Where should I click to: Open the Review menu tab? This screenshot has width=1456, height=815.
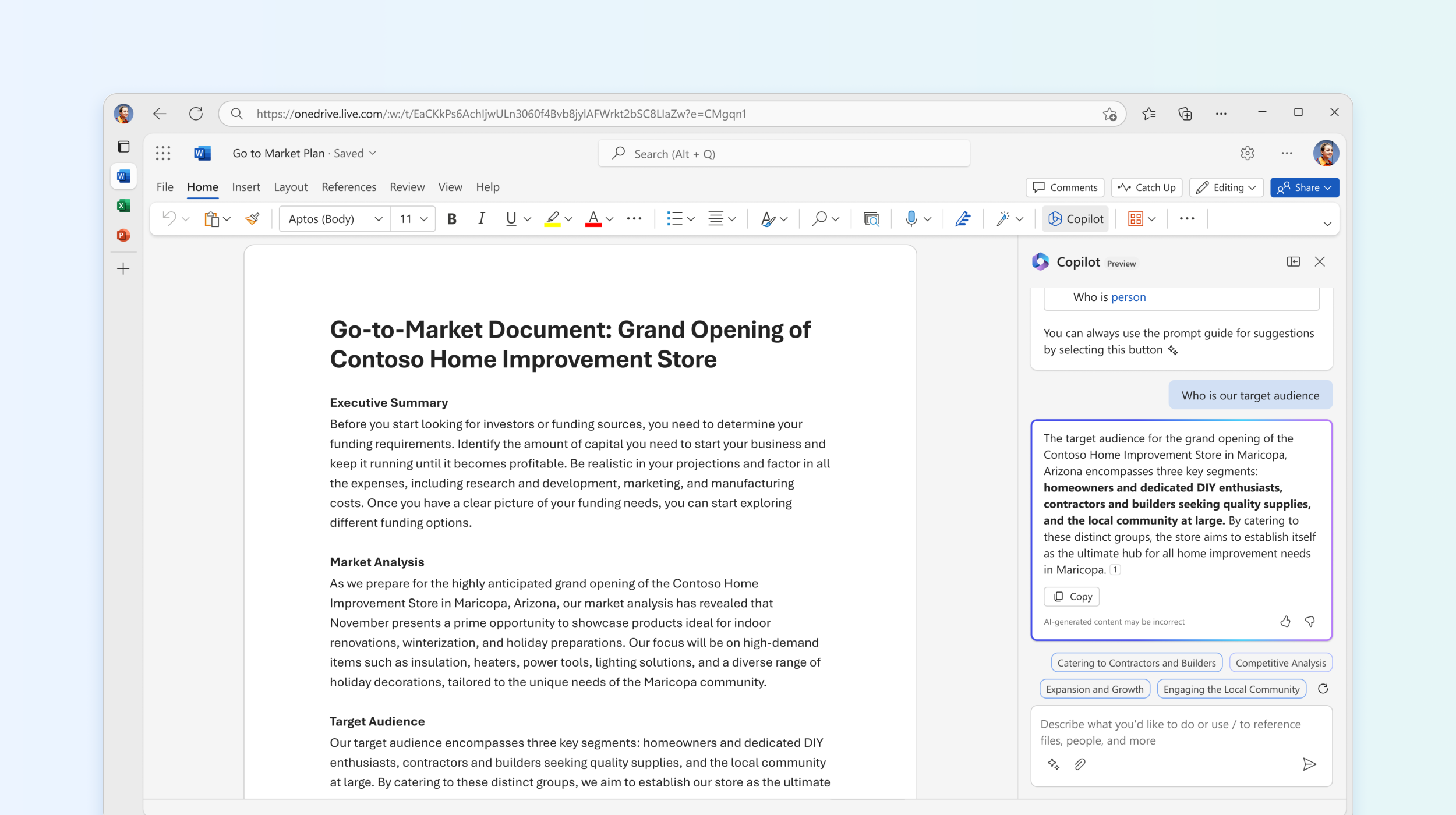(406, 187)
